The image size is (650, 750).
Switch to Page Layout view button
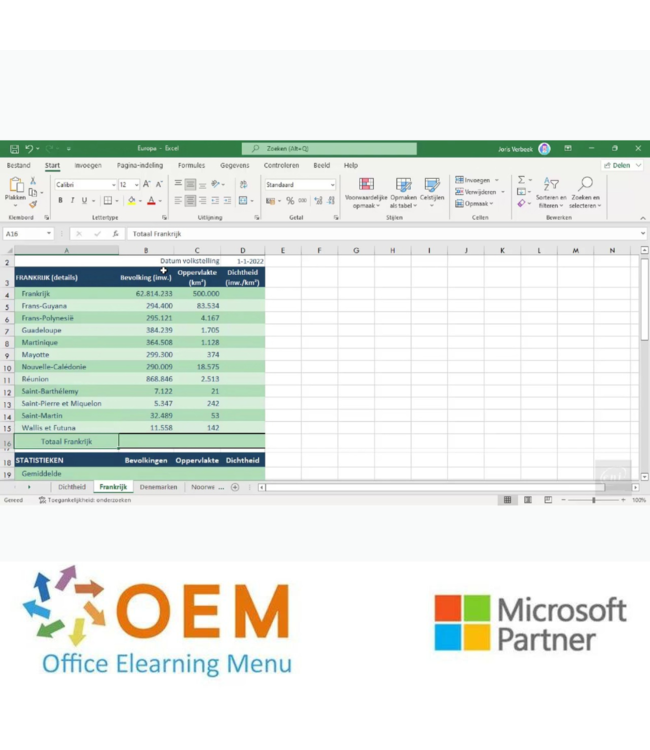point(528,500)
